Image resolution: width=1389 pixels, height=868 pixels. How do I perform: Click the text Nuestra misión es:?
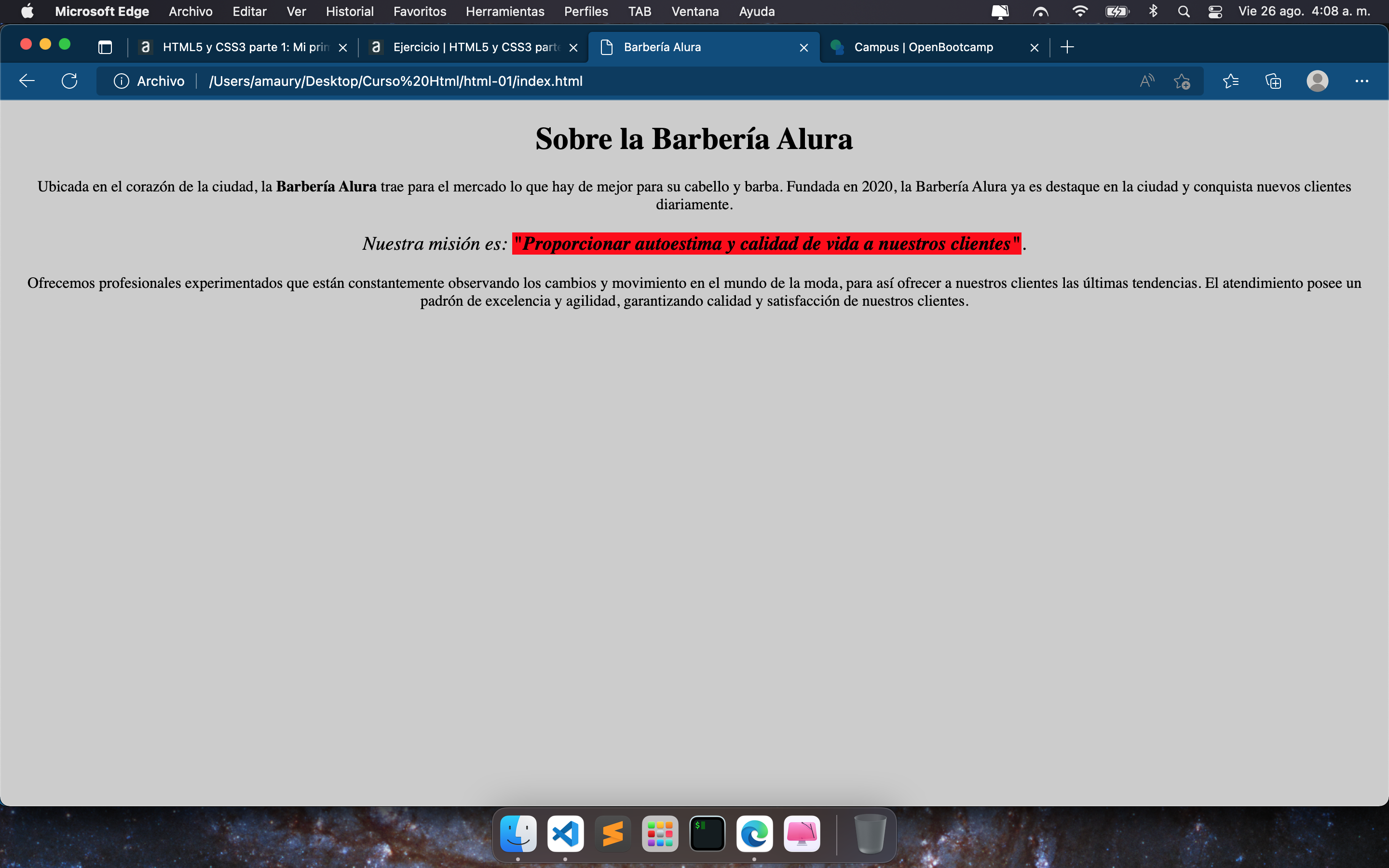click(435, 244)
